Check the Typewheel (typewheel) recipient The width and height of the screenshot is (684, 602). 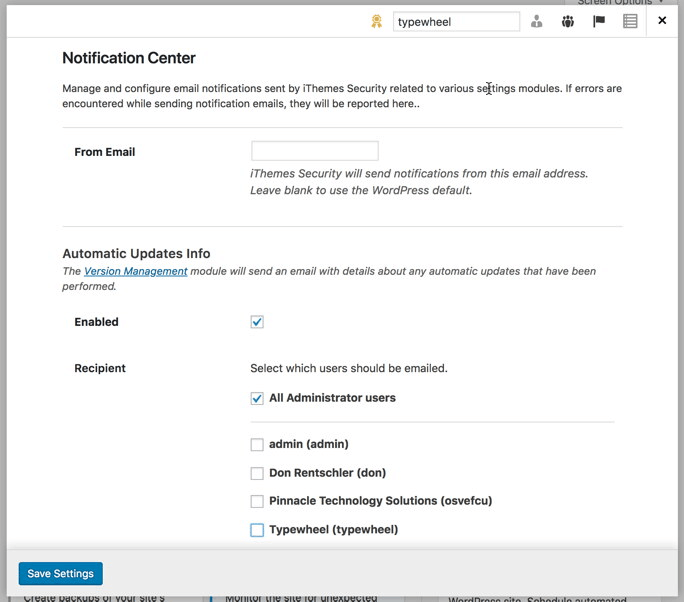point(257,530)
